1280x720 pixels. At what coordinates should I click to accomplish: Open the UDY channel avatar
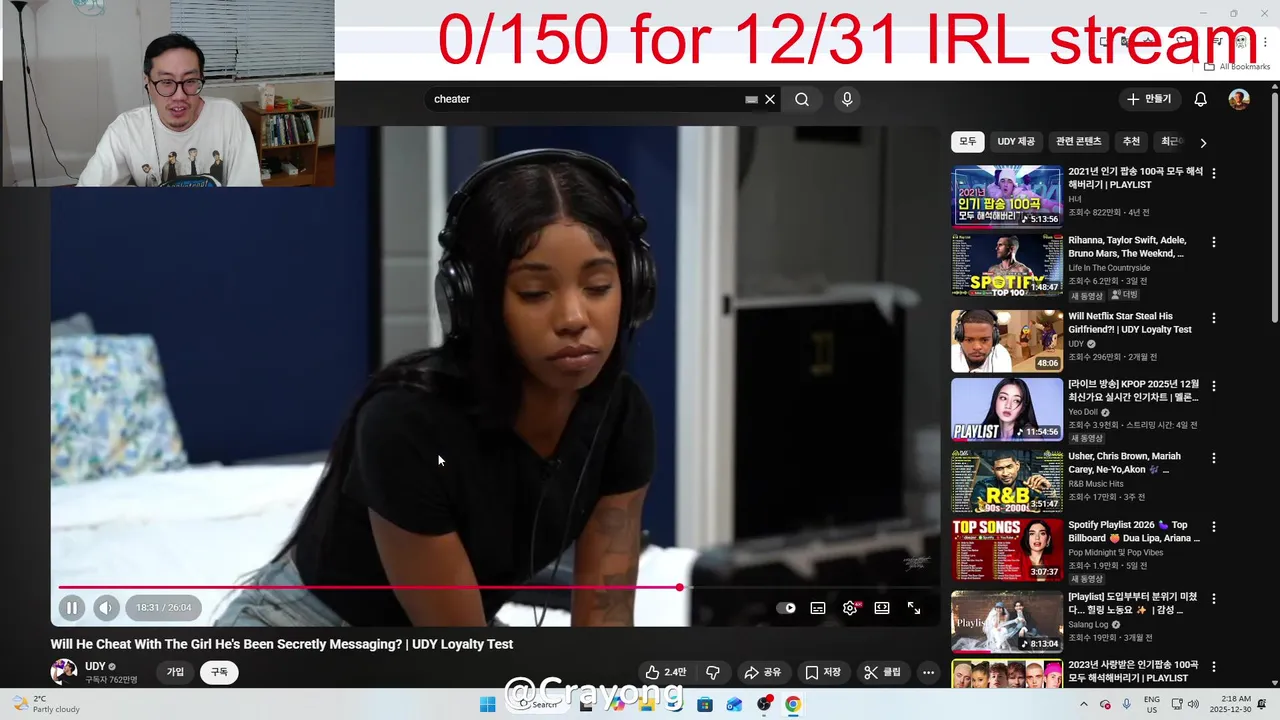tap(64, 671)
